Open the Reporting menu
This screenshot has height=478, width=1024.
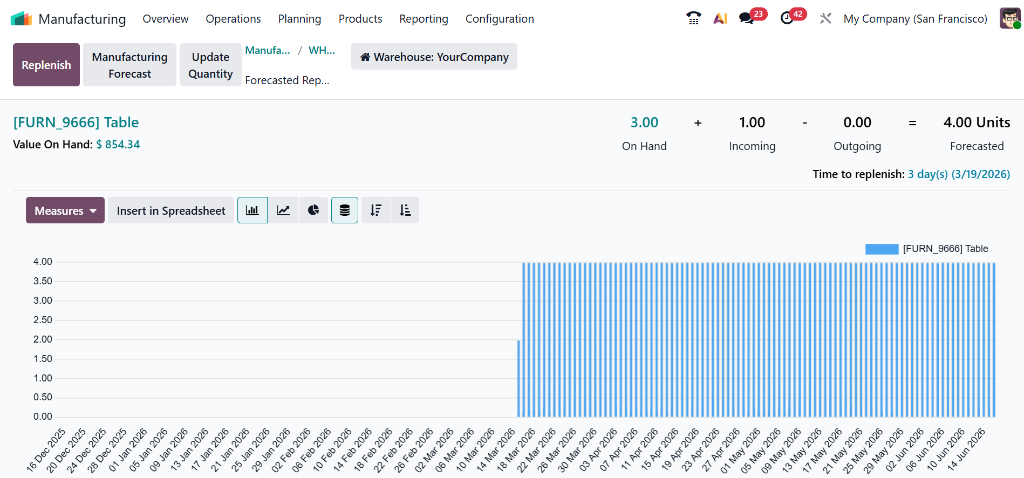423,19
